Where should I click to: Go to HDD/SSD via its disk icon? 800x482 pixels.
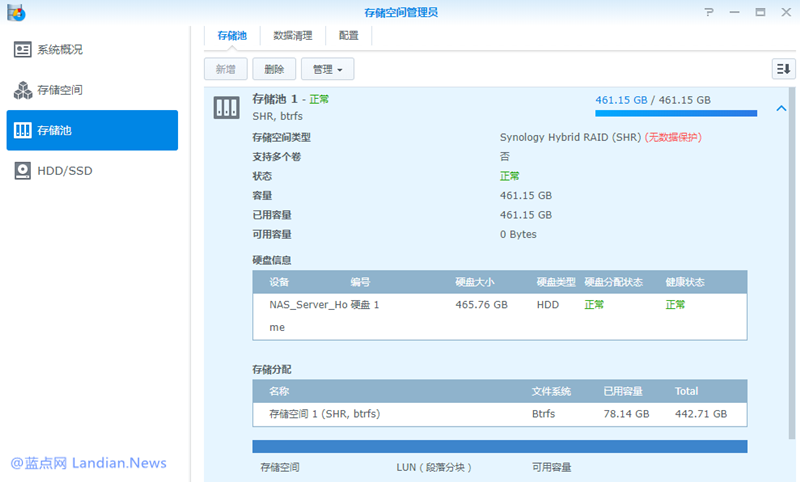pos(22,171)
